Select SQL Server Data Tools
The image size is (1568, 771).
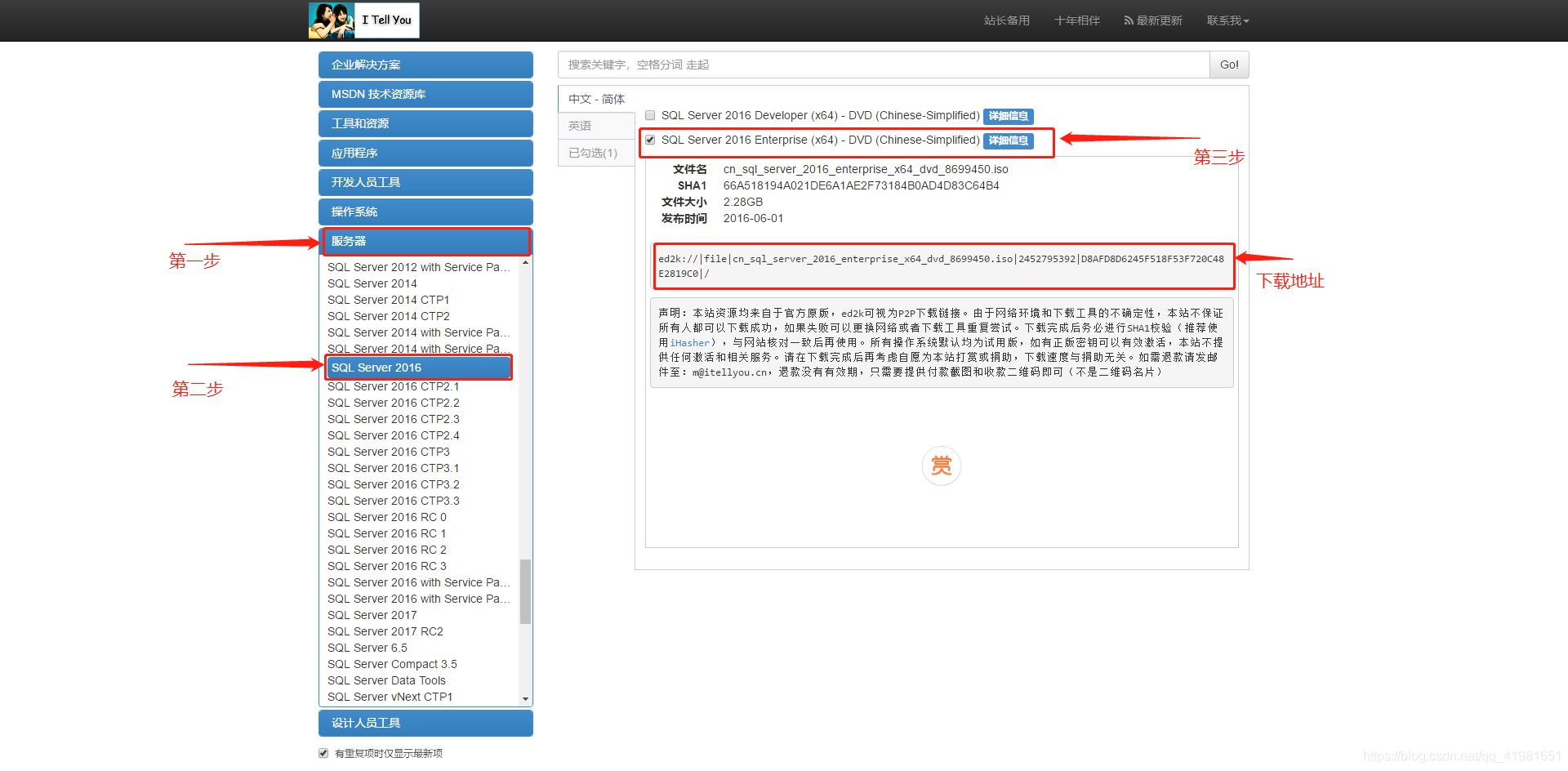click(x=387, y=680)
